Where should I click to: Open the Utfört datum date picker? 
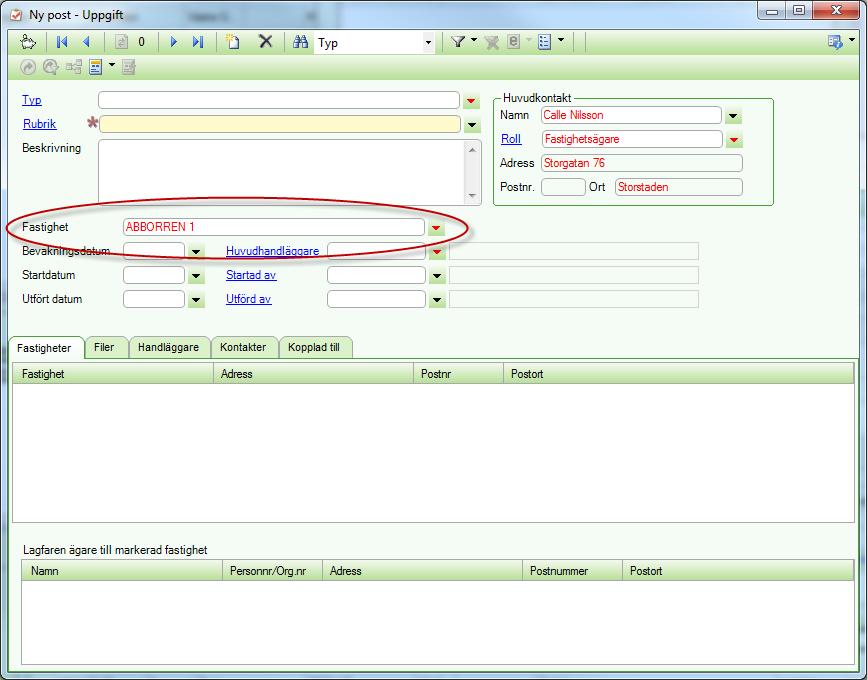pos(196,300)
